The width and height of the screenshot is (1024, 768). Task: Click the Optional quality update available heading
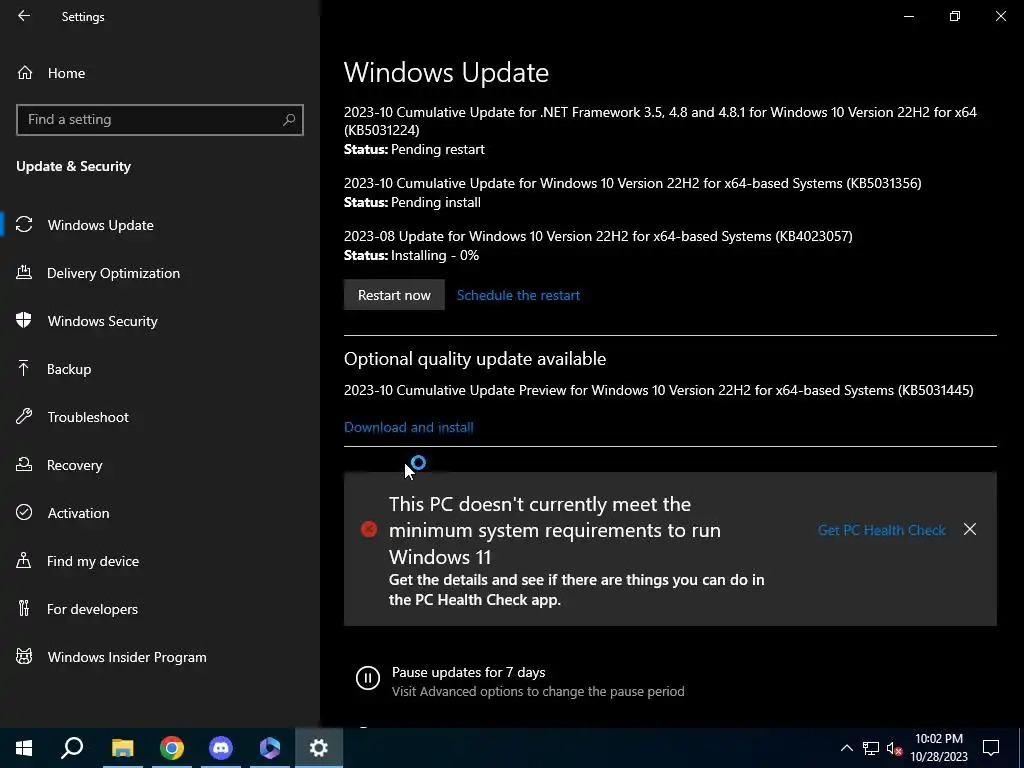pyautogui.click(x=475, y=359)
